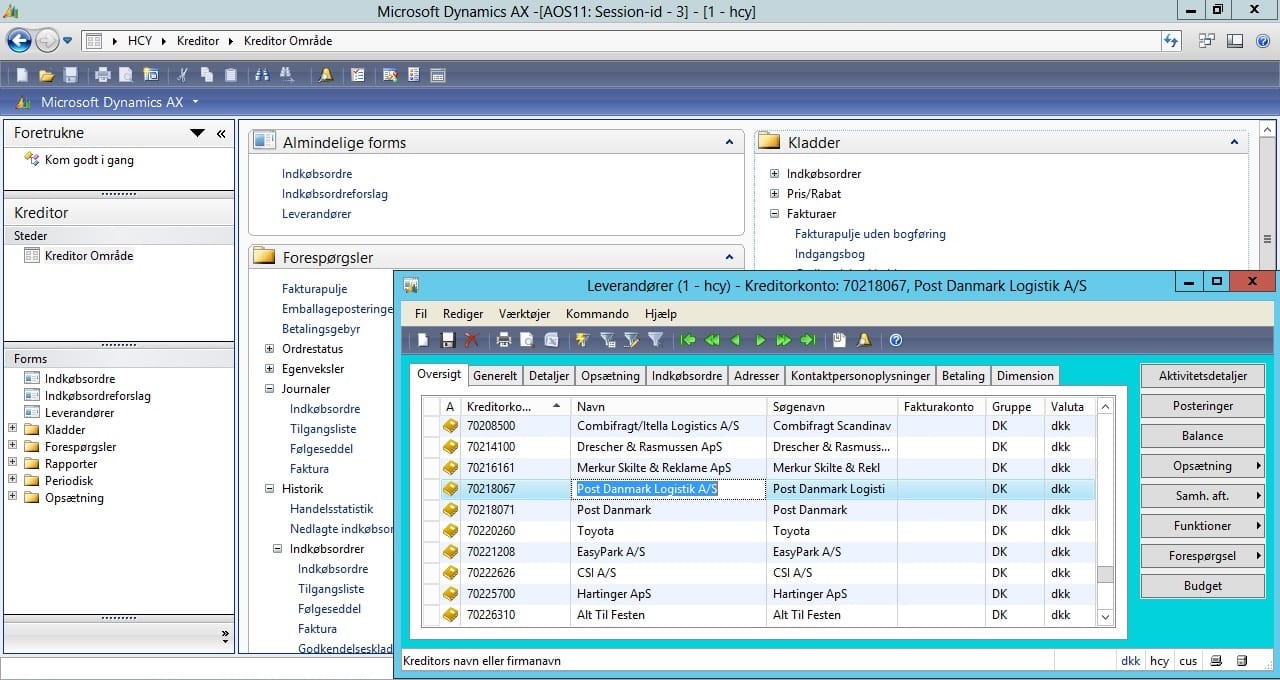Sort by the Kreditorkonto column header

click(515, 406)
